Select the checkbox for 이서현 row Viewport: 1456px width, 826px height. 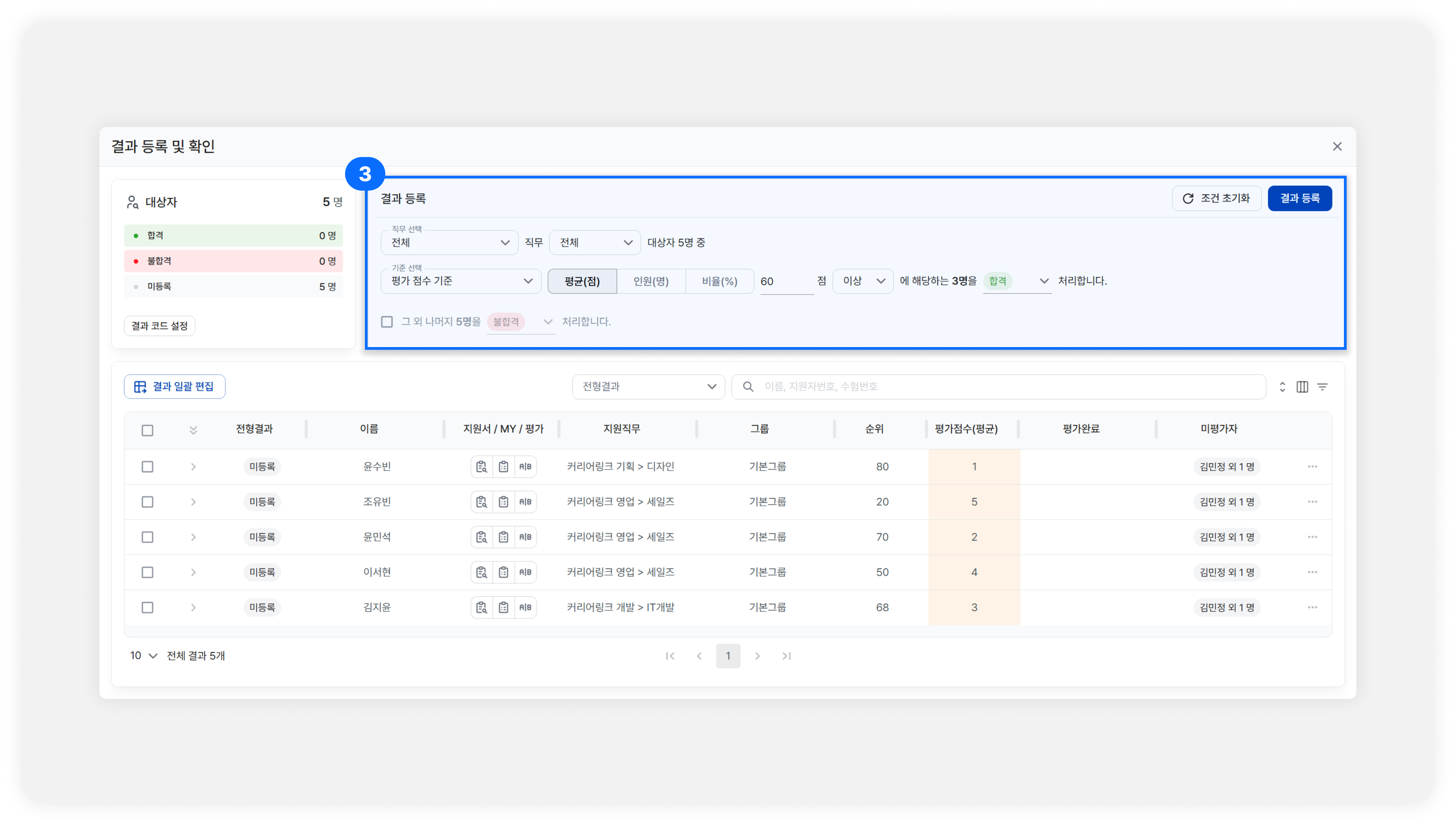click(x=148, y=572)
